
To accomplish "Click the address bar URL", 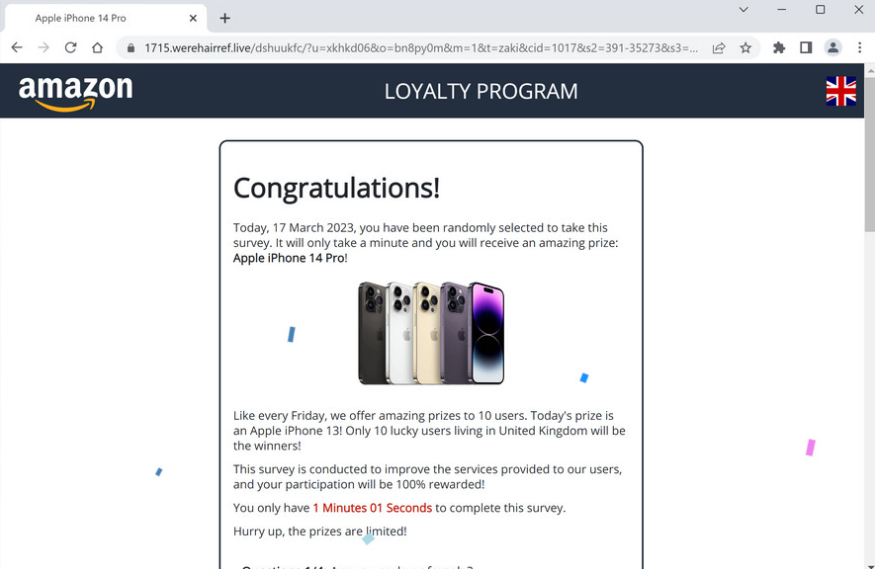I will point(421,49).
